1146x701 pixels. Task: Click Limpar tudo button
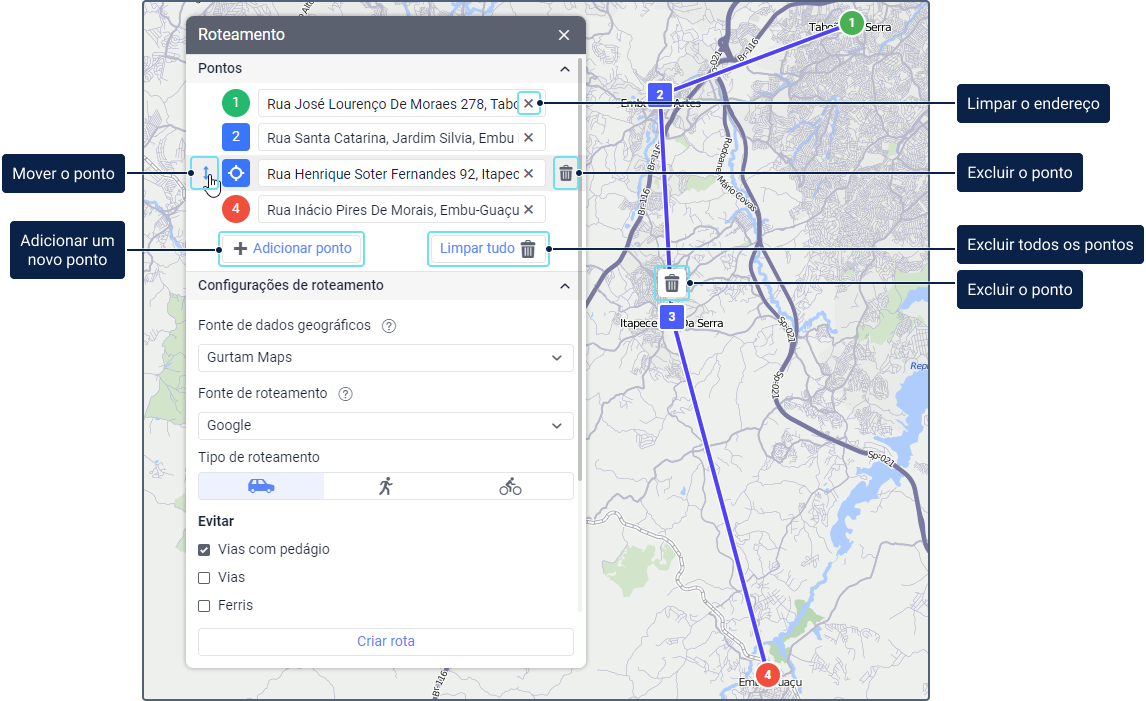pos(487,249)
